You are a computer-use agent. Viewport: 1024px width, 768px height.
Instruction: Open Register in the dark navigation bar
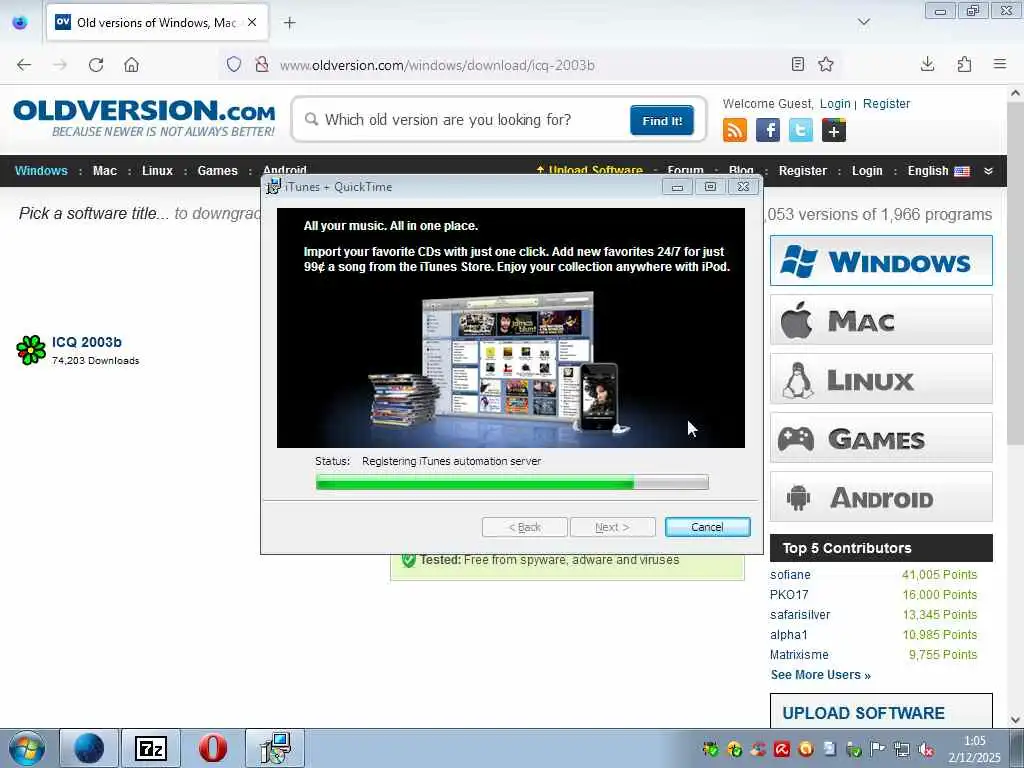point(803,170)
